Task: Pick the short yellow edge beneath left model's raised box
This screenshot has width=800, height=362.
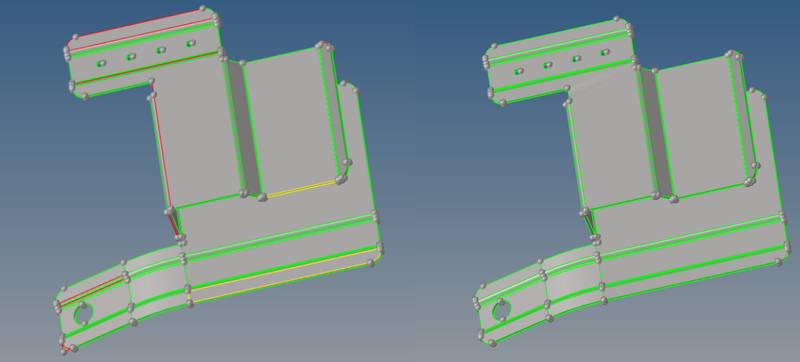Action: [301, 188]
